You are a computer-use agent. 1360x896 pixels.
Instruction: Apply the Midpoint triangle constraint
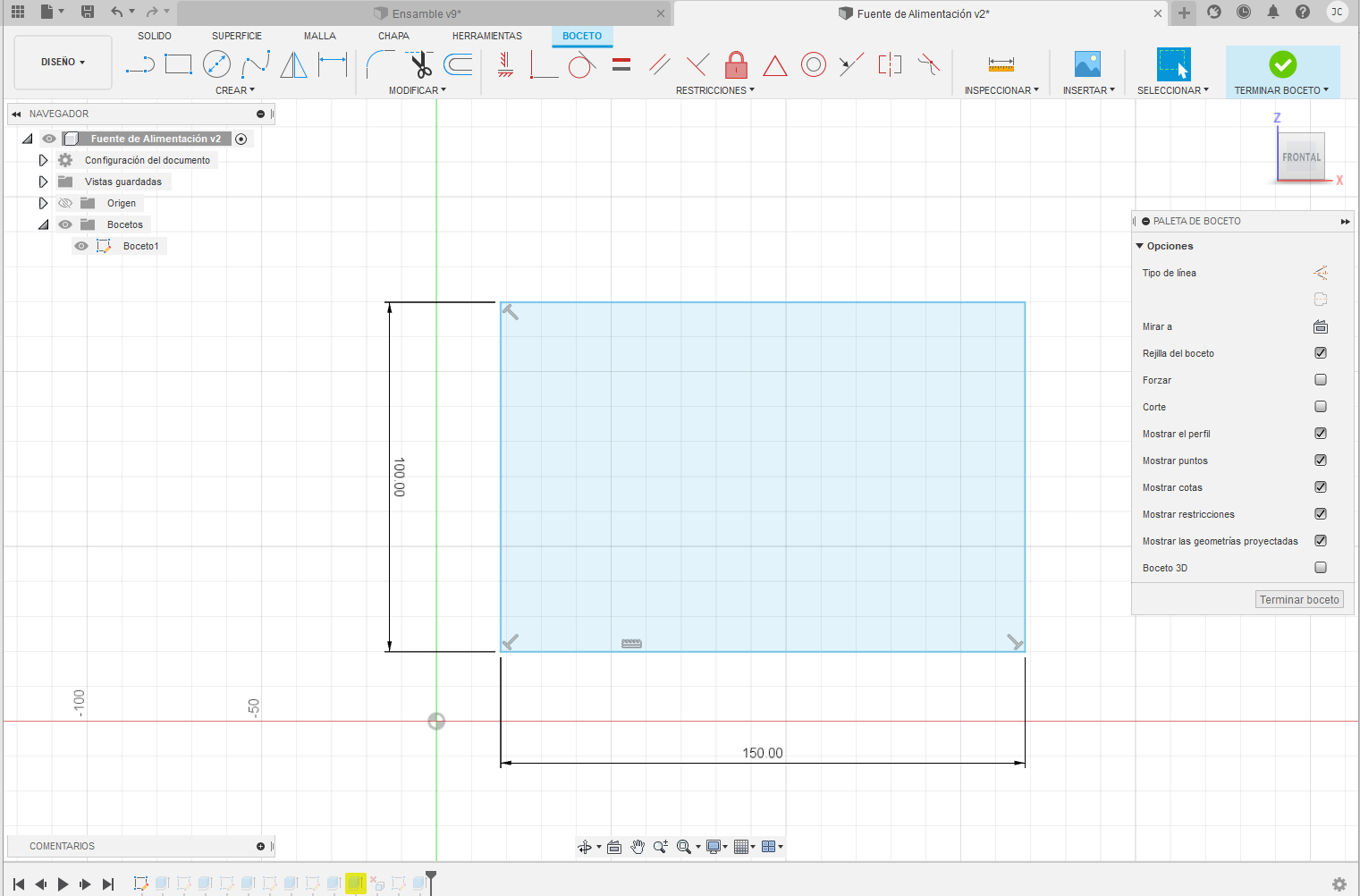775,65
